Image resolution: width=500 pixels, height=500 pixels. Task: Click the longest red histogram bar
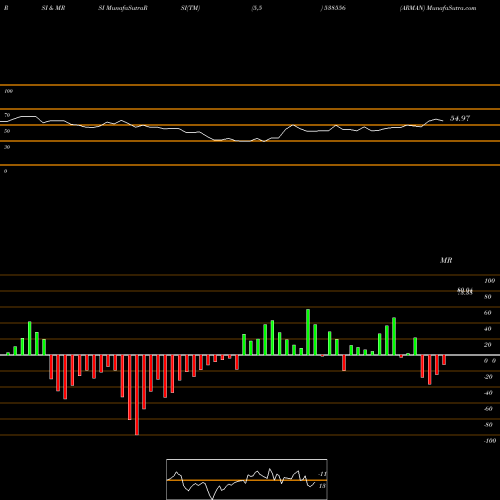(137, 395)
